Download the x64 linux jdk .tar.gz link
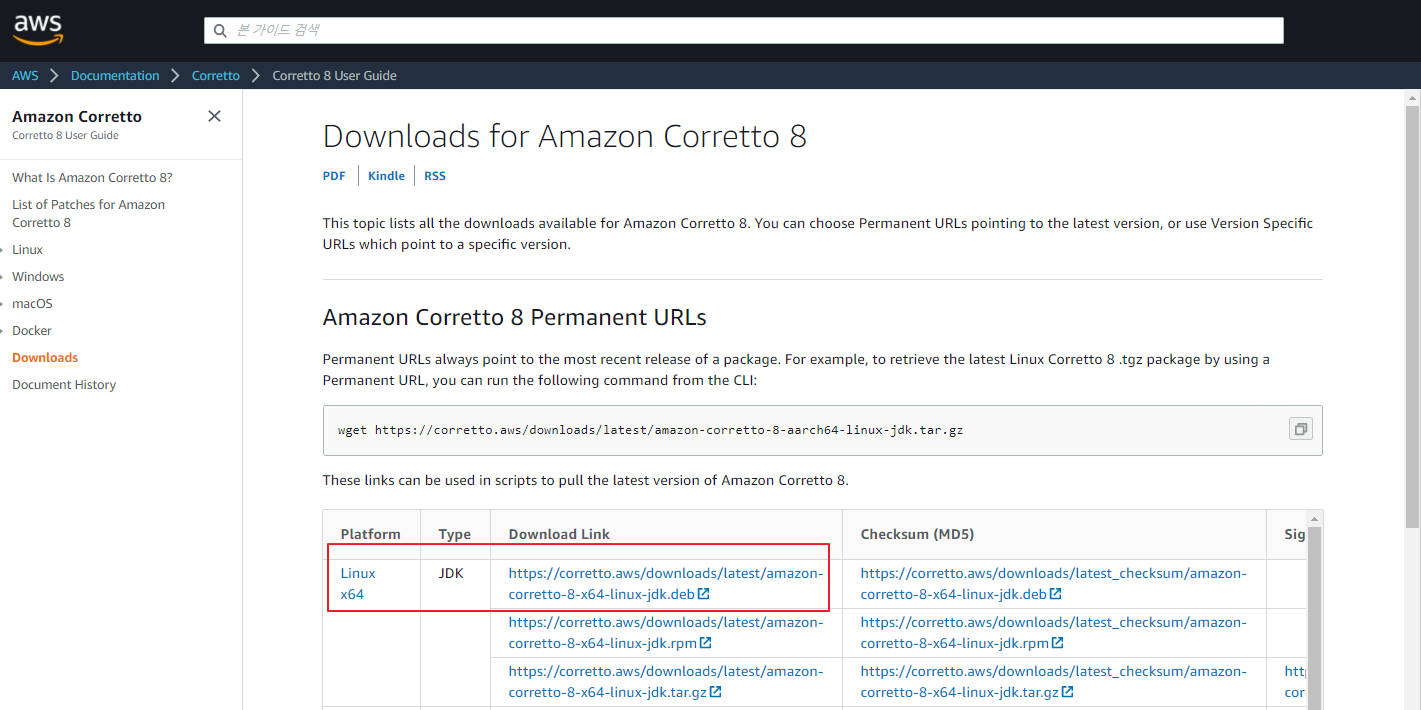1421x710 pixels. point(666,682)
